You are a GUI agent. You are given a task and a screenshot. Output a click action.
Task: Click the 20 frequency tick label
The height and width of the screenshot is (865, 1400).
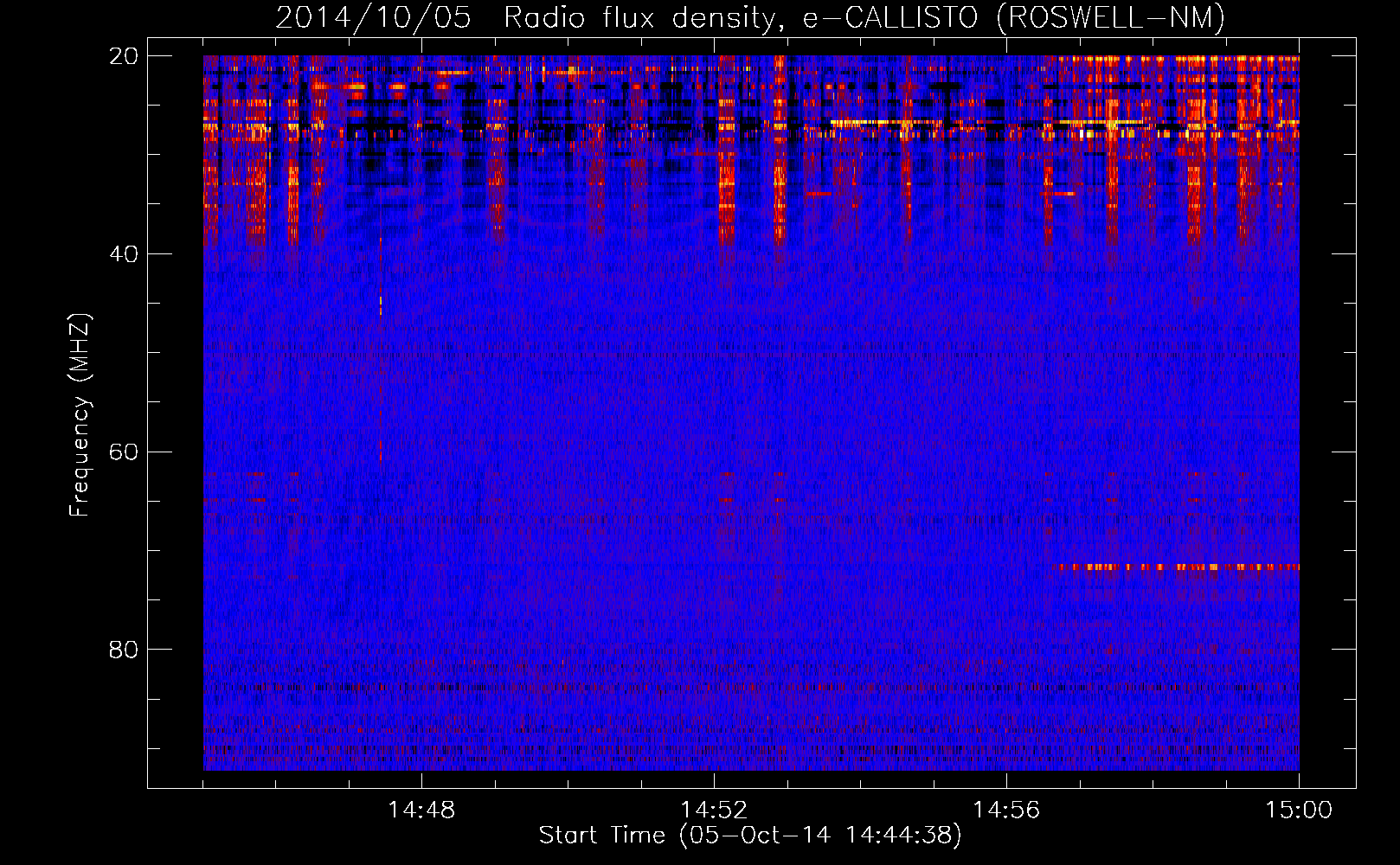[123, 56]
